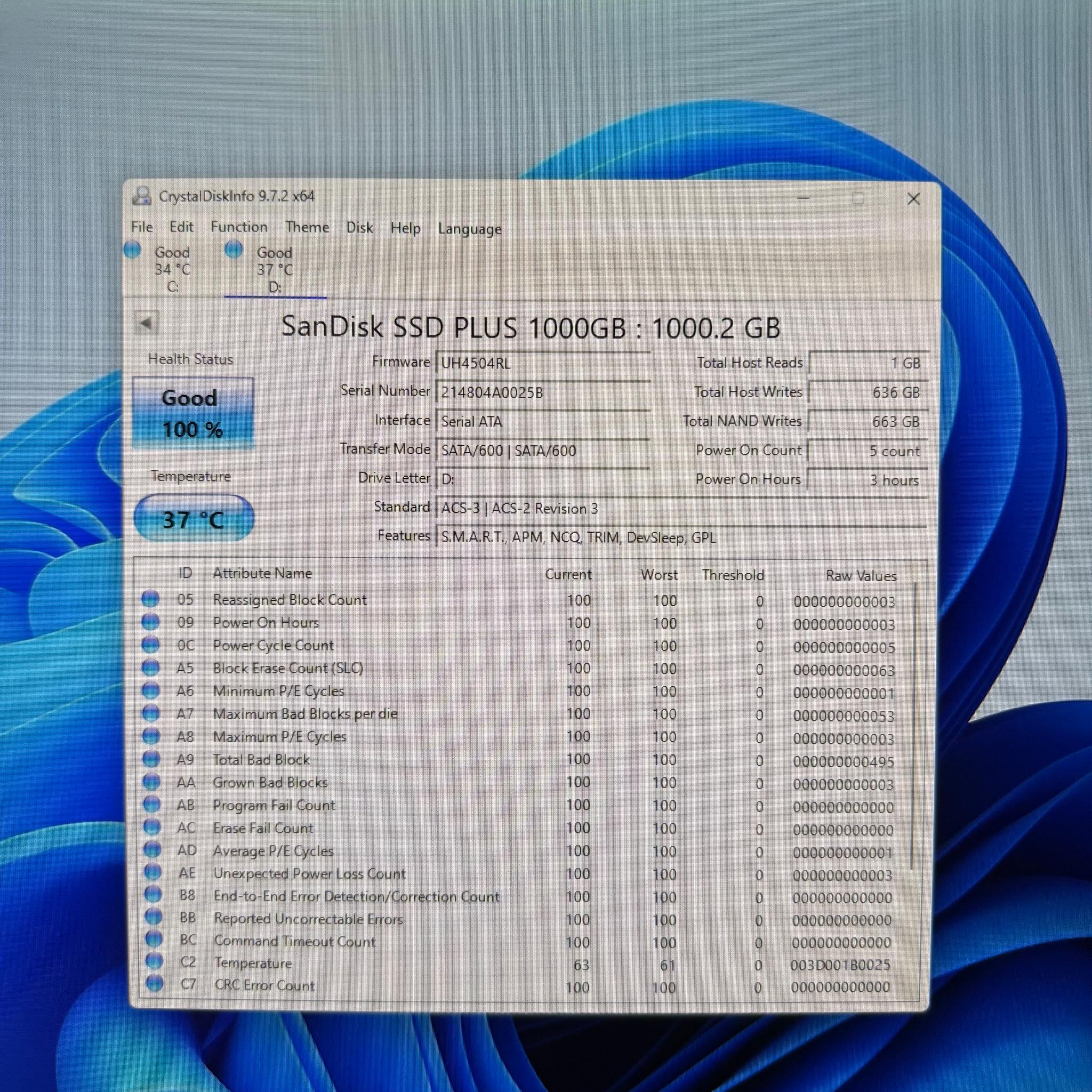Click the D: drive status orb
1092x1092 pixels.
[234, 249]
